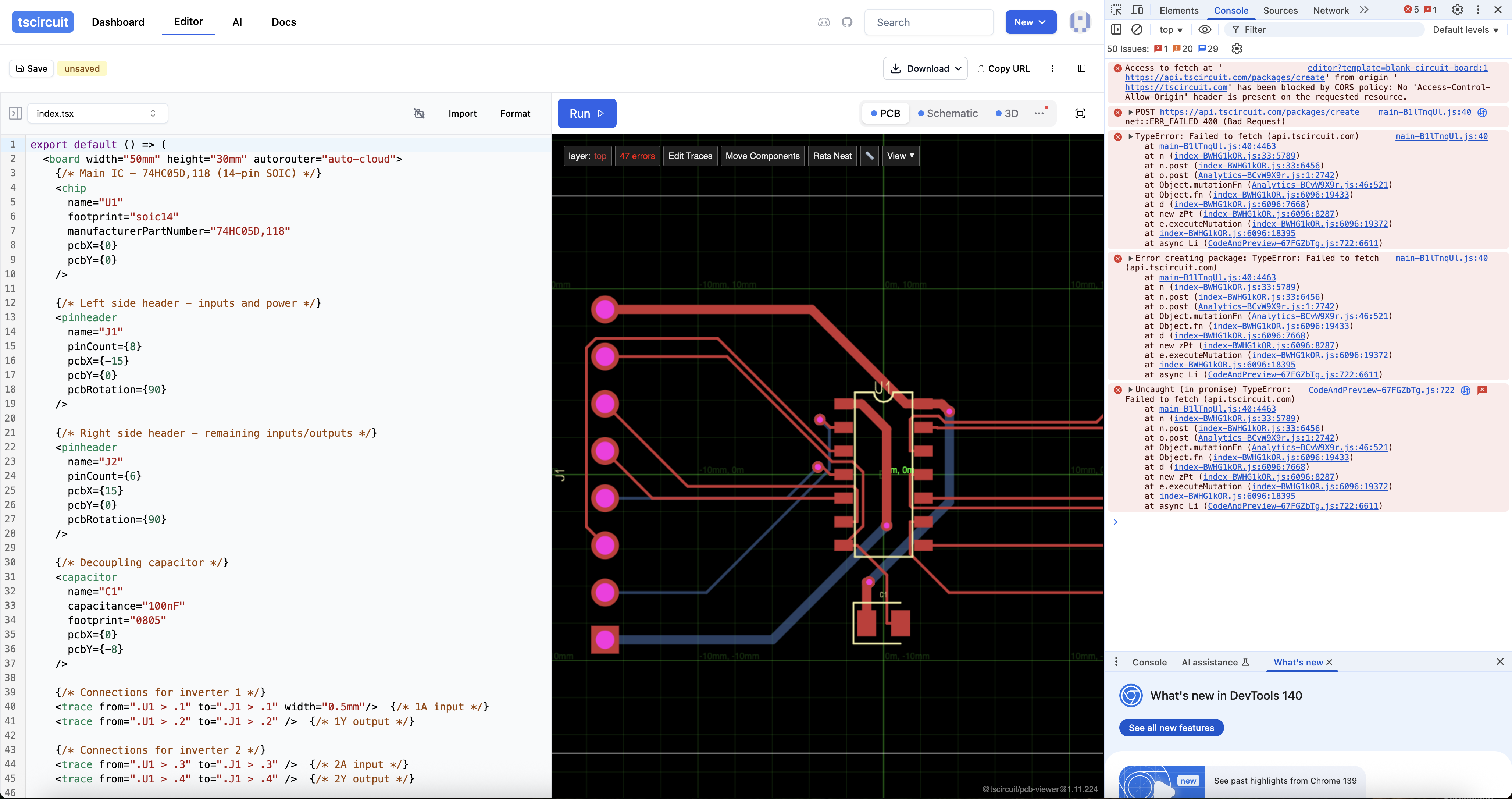
Task: Click the disable-AI bot icon near Import
Action: pyautogui.click(x=419, y=113)
